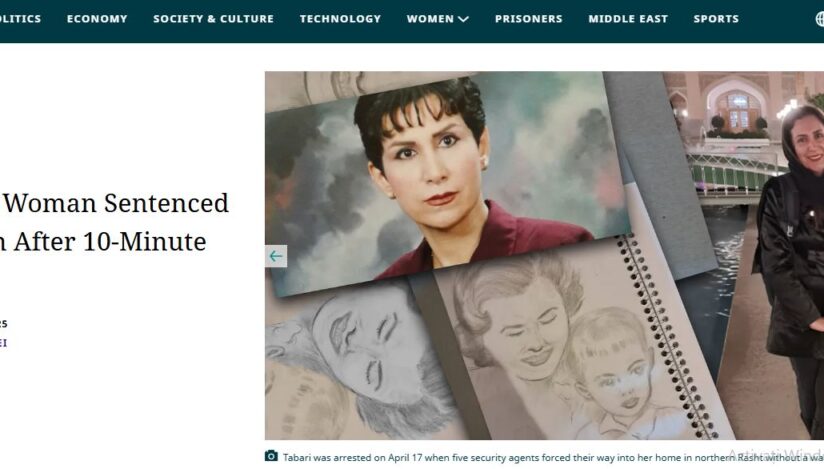This screenshot has height=469, width=824.
Task: Go to the Technology section
Action: tap(341, 19)
